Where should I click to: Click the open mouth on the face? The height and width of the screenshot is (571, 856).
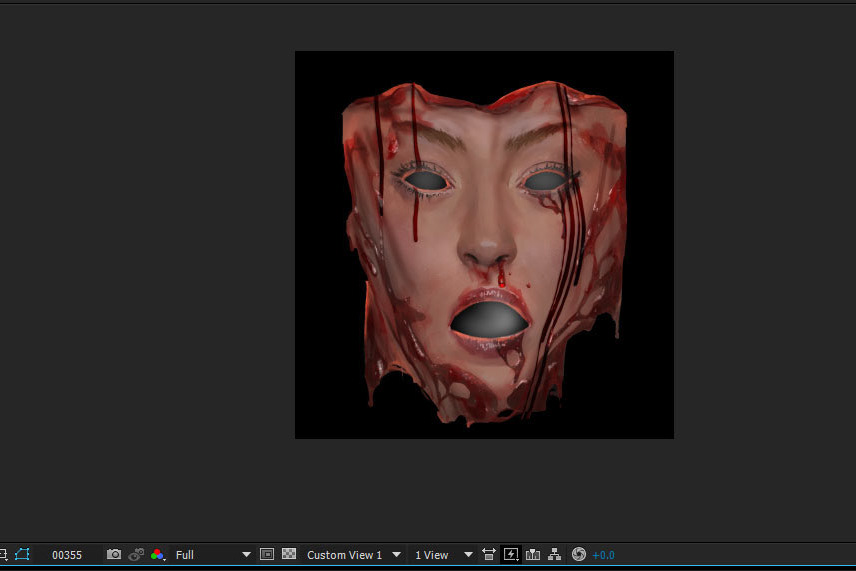tap(489, 320)
